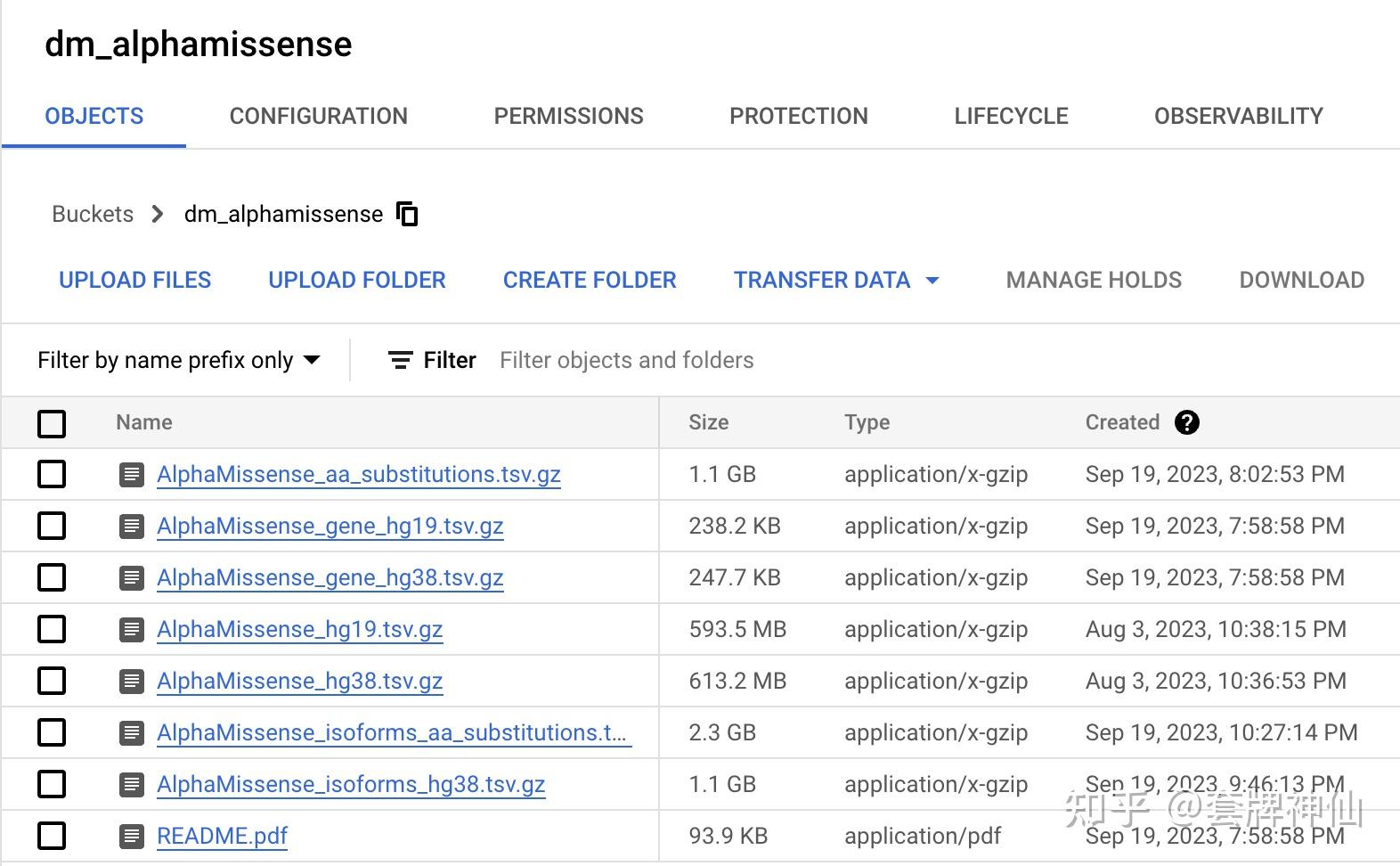
Task: Click file icon beside AlphaMissense_isoforms_hg38.tsv.gz
Action: 132,784
